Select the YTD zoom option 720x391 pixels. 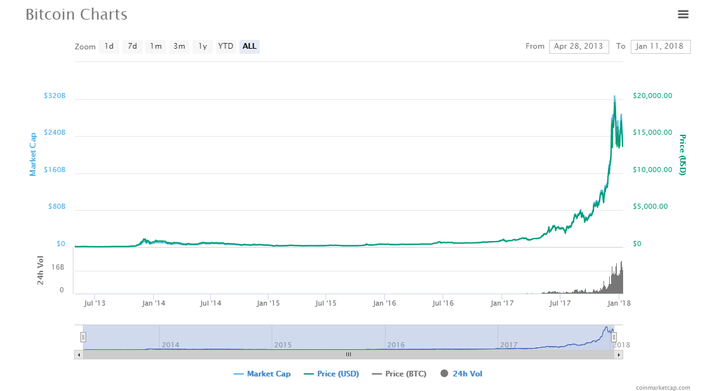(225, 46)
